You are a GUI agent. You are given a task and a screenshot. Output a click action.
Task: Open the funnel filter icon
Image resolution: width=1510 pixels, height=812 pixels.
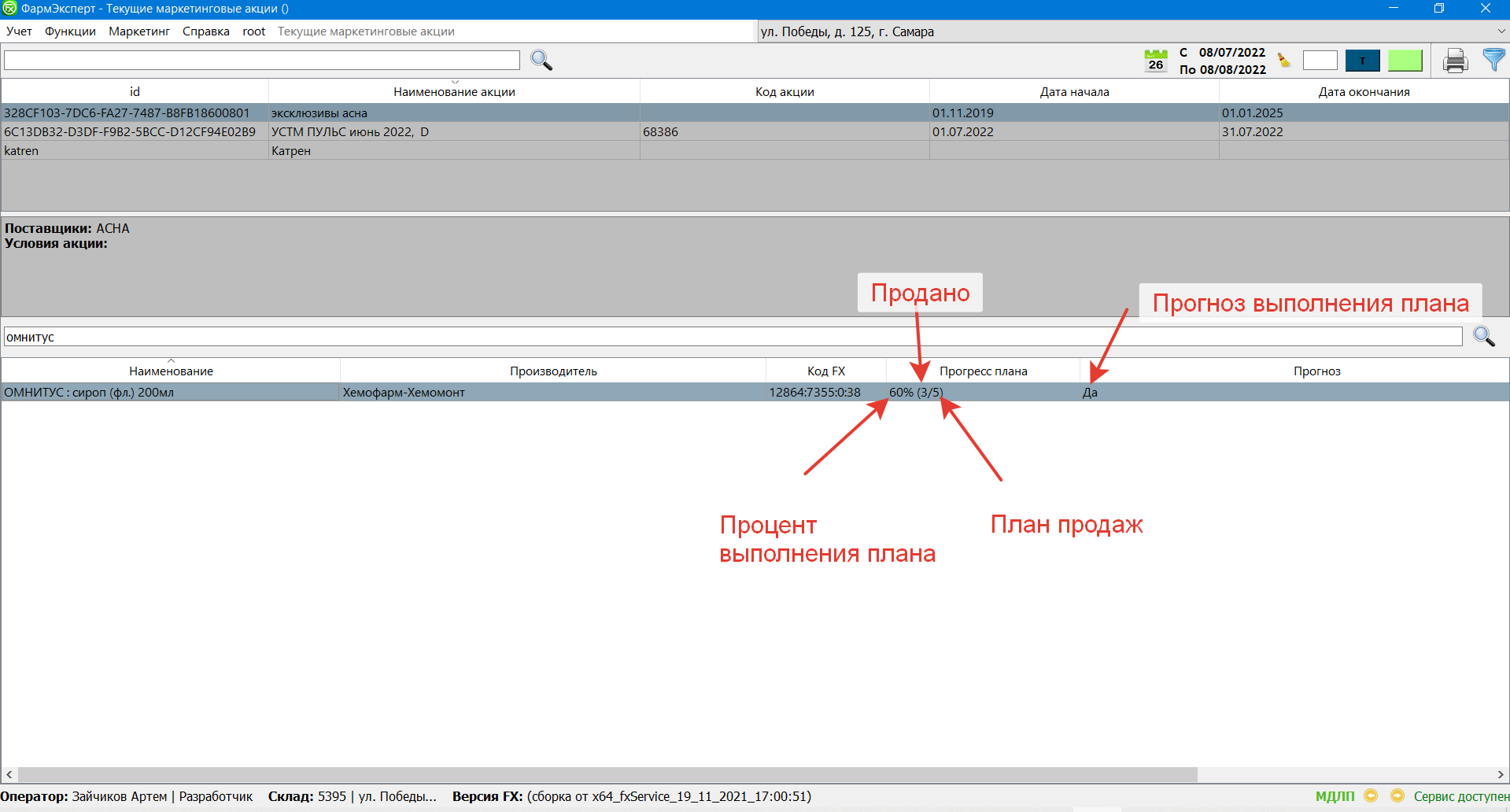(x=1493, y=60)
